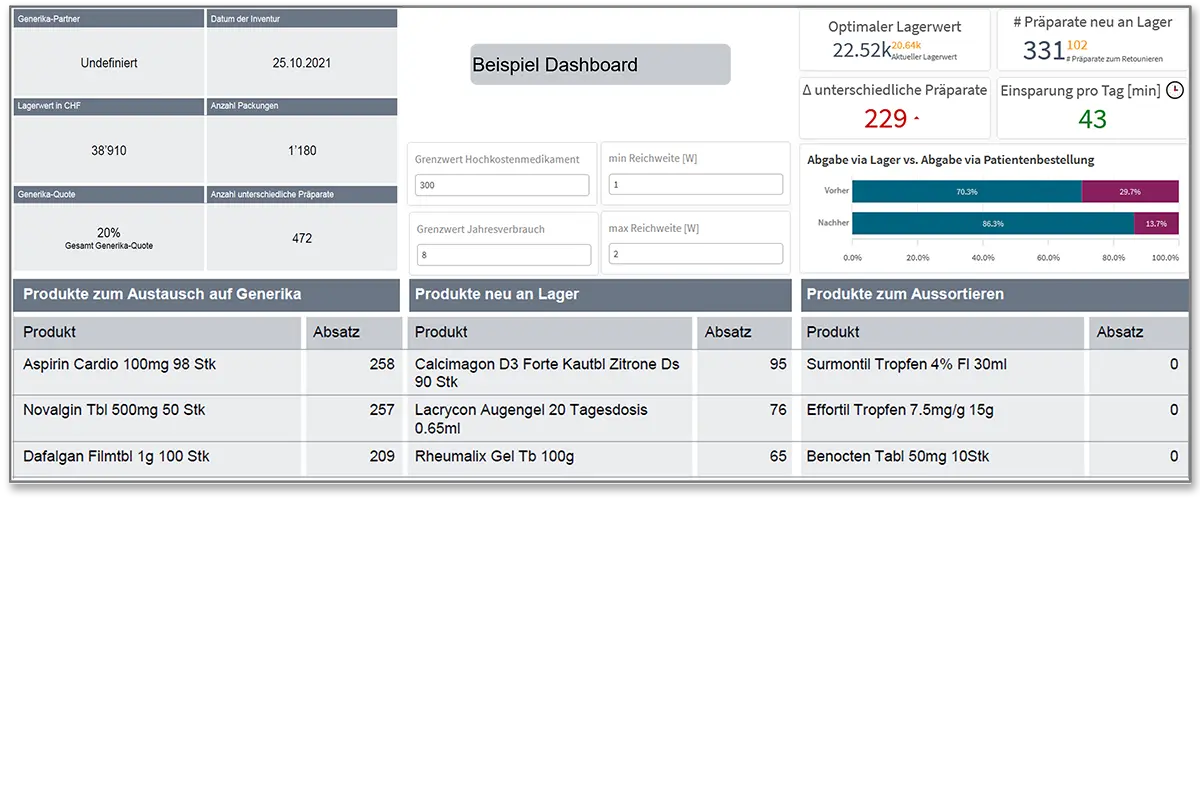This screenshot has width=1200, height=800.
Task: Click the Optimaler Lagerwert 22.52k value
Action: [x=861, y=50]
